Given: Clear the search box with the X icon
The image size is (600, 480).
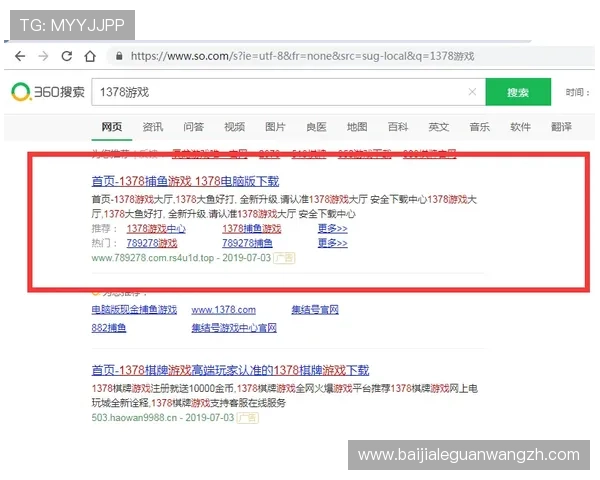Looking at the screenshot, I should tap(472, 92).
